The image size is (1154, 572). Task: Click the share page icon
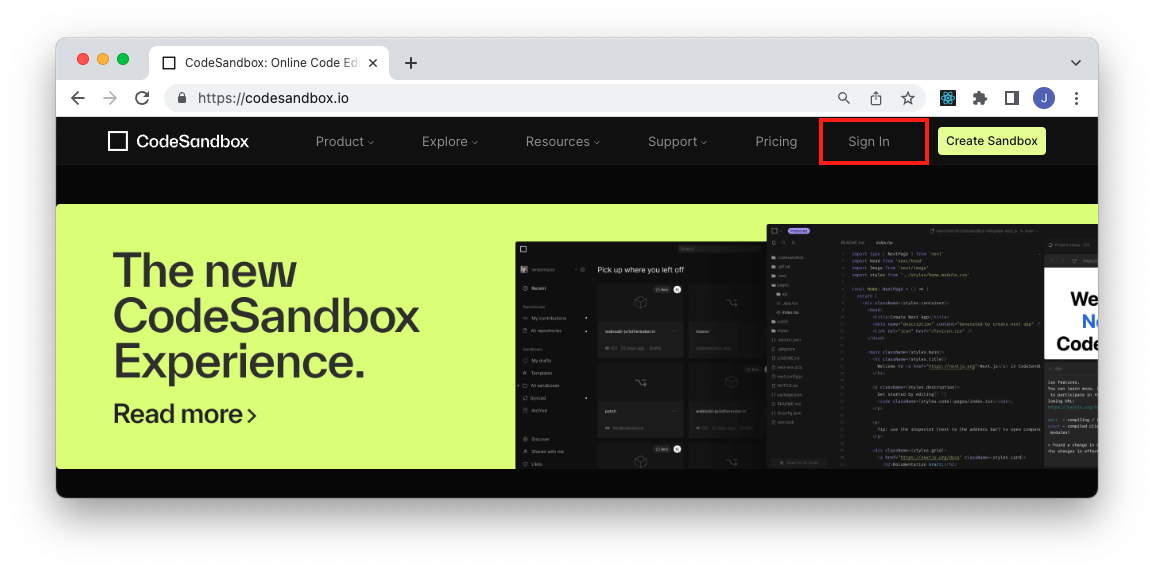876,98
